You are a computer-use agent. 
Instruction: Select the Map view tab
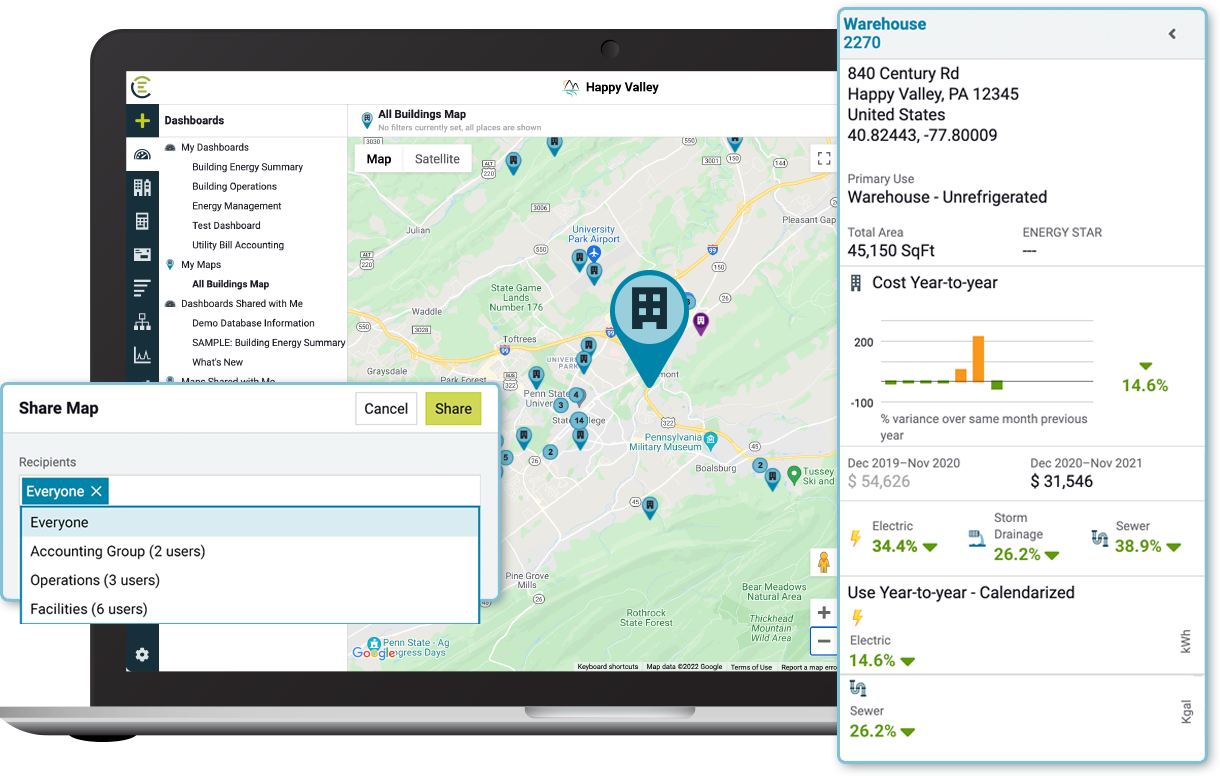coord(378,158)
